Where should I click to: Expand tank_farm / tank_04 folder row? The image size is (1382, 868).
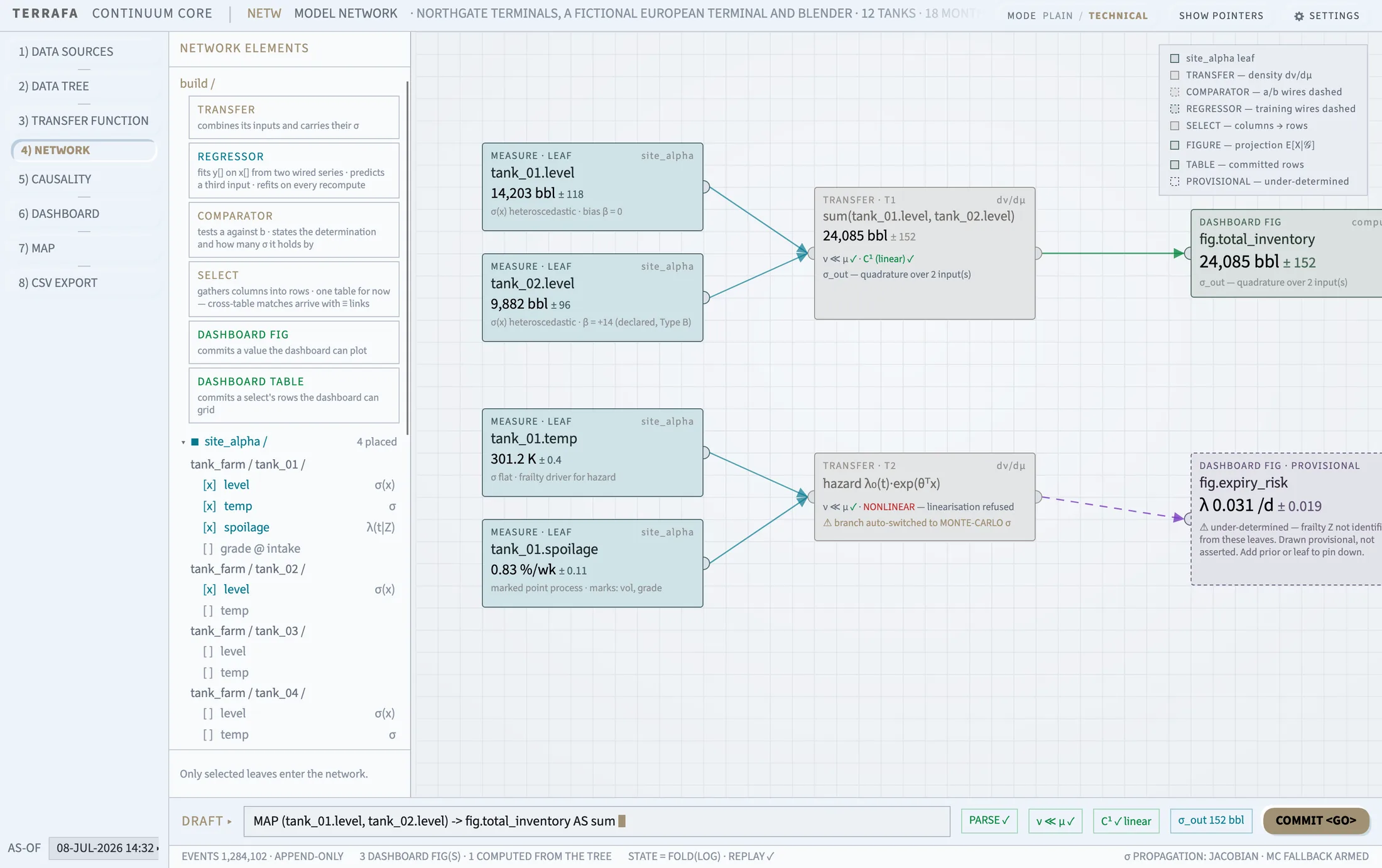tap(248, 693)
